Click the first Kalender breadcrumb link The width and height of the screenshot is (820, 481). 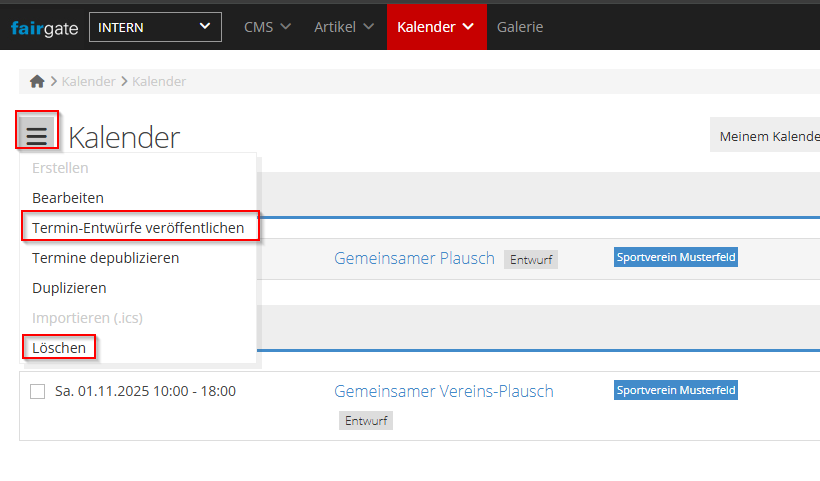tap(88, 82)
